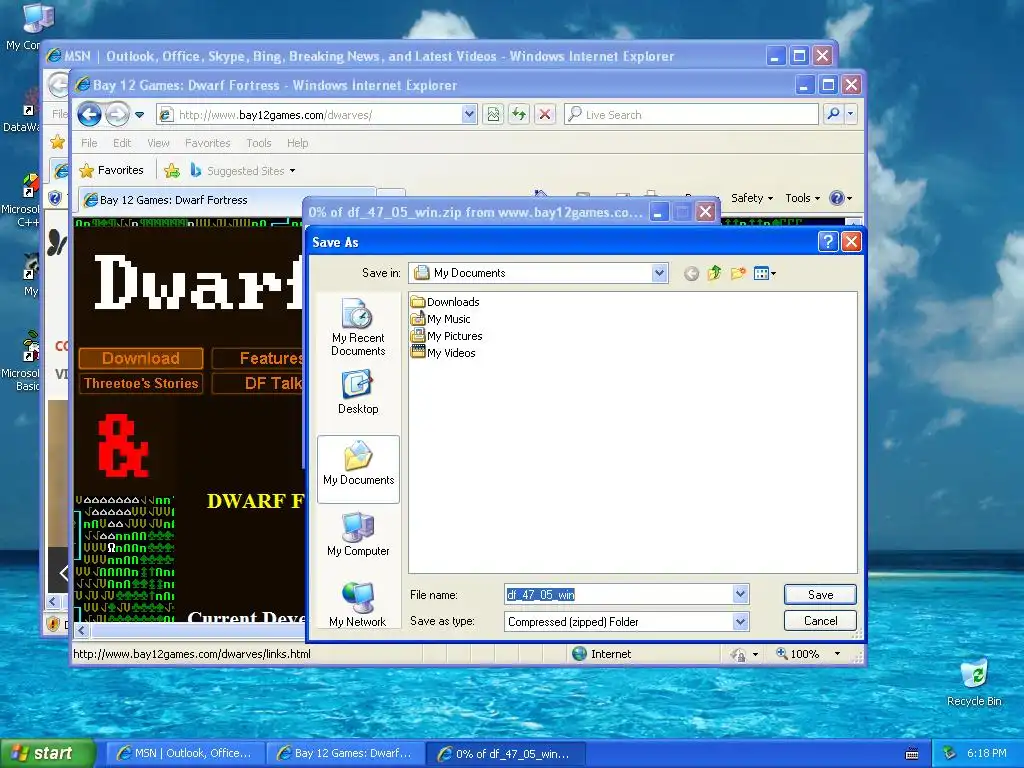Open Tools menu in menu bar
Viewport: 1024px width, 768px height.
point(259,143)
